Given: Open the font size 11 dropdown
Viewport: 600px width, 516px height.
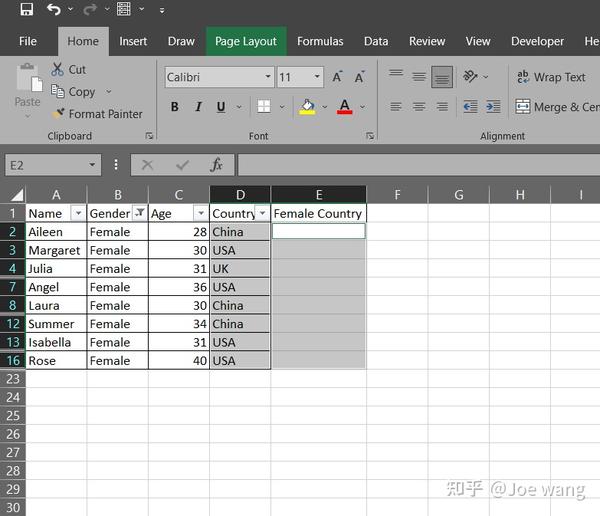Looking at the screenshot, I should pyautogui.click(x=317, y=77).
